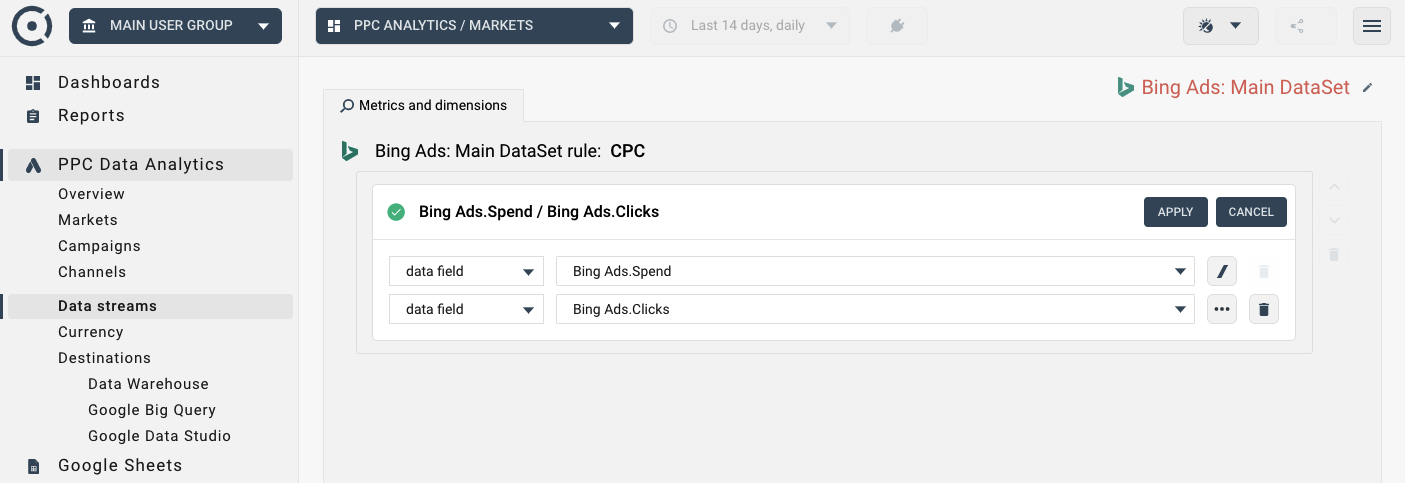Open the bug debug tools dropdown
This screenshot has height=483, width=1405.
pos(1220,26)
